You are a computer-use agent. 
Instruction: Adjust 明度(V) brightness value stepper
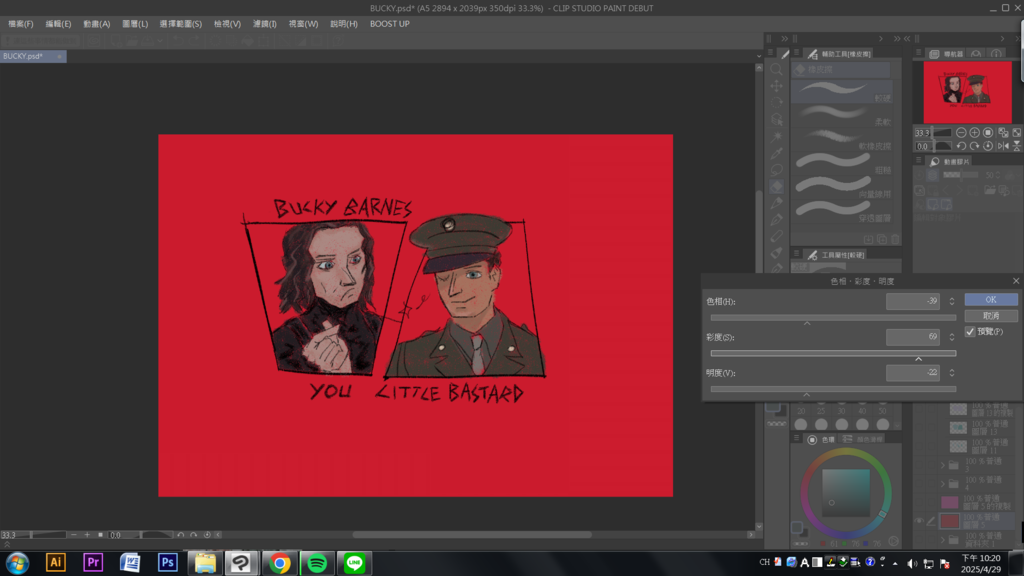point(952,372)
